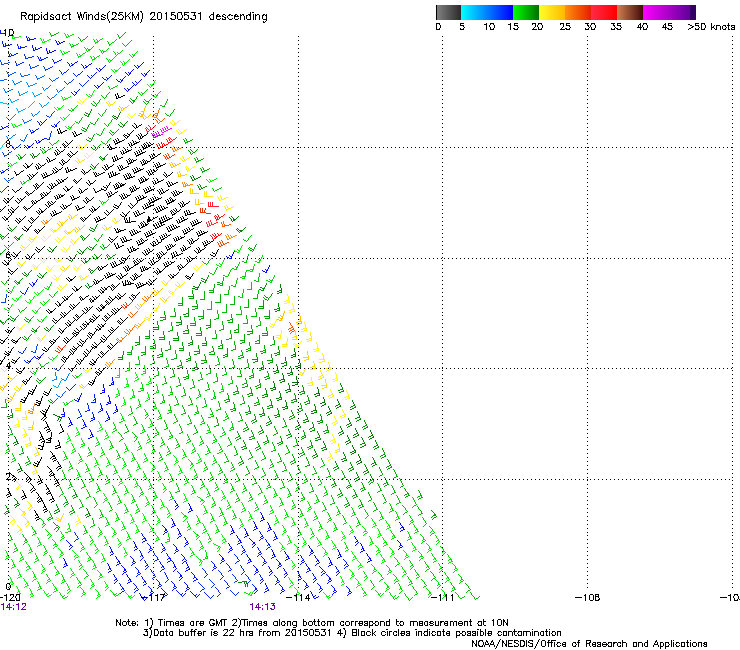Image resolution: width=740 pixels, height=650 pixels.
Task: Click the chart title 'Rapidsact Winds(25KM) 20150531 descending'
Action: tap(143, 17)
